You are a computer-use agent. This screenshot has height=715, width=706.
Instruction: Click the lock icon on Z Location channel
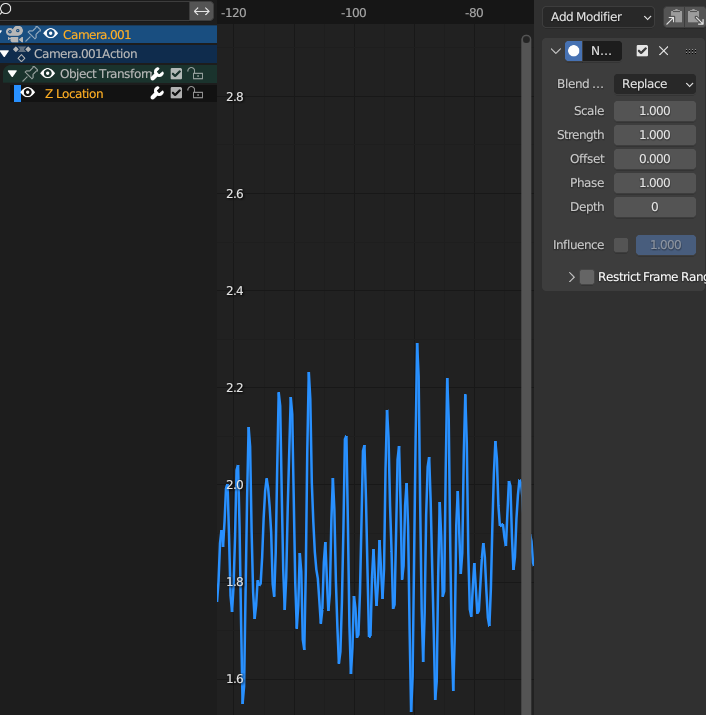click(x=196, y=93)
